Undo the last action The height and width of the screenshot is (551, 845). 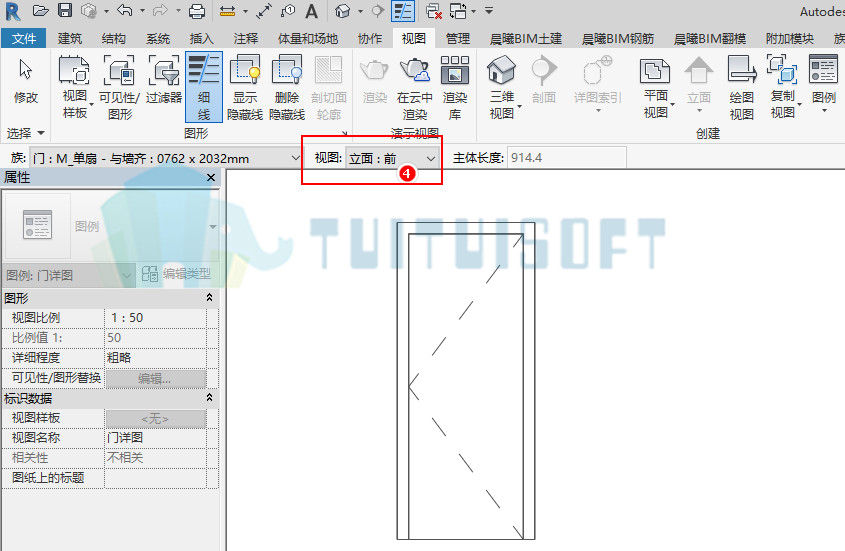pyautogui.click(x=124, y=11)
